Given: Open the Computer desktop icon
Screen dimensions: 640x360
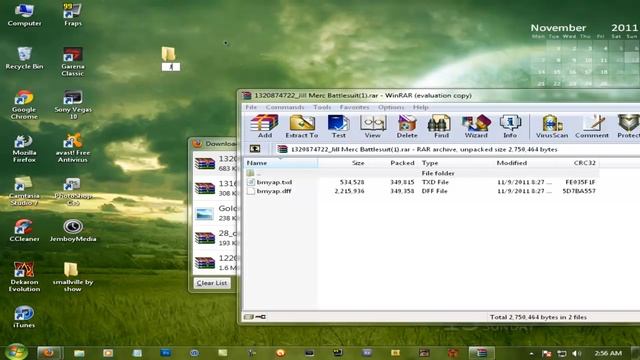Looking at the screenshot, I should tap(24, 15).
